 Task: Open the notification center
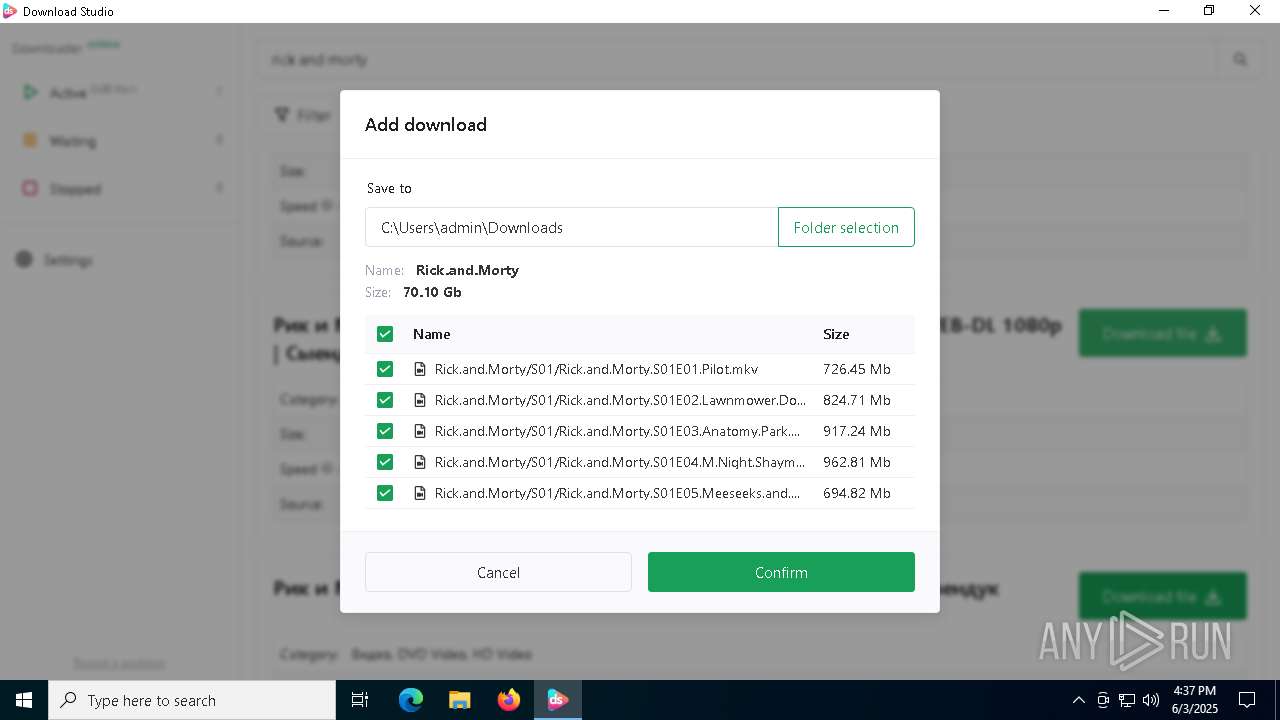(1247, 700)
